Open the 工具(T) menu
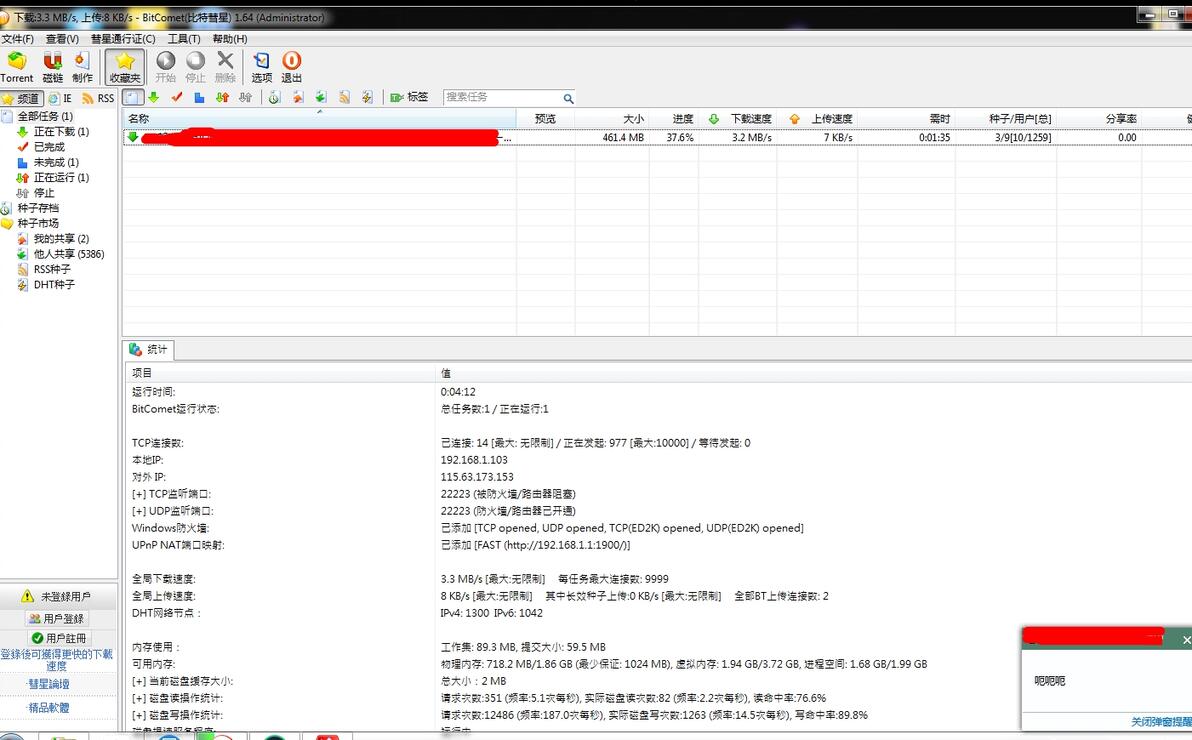1192x740 pixels. [x=184, y=39]
